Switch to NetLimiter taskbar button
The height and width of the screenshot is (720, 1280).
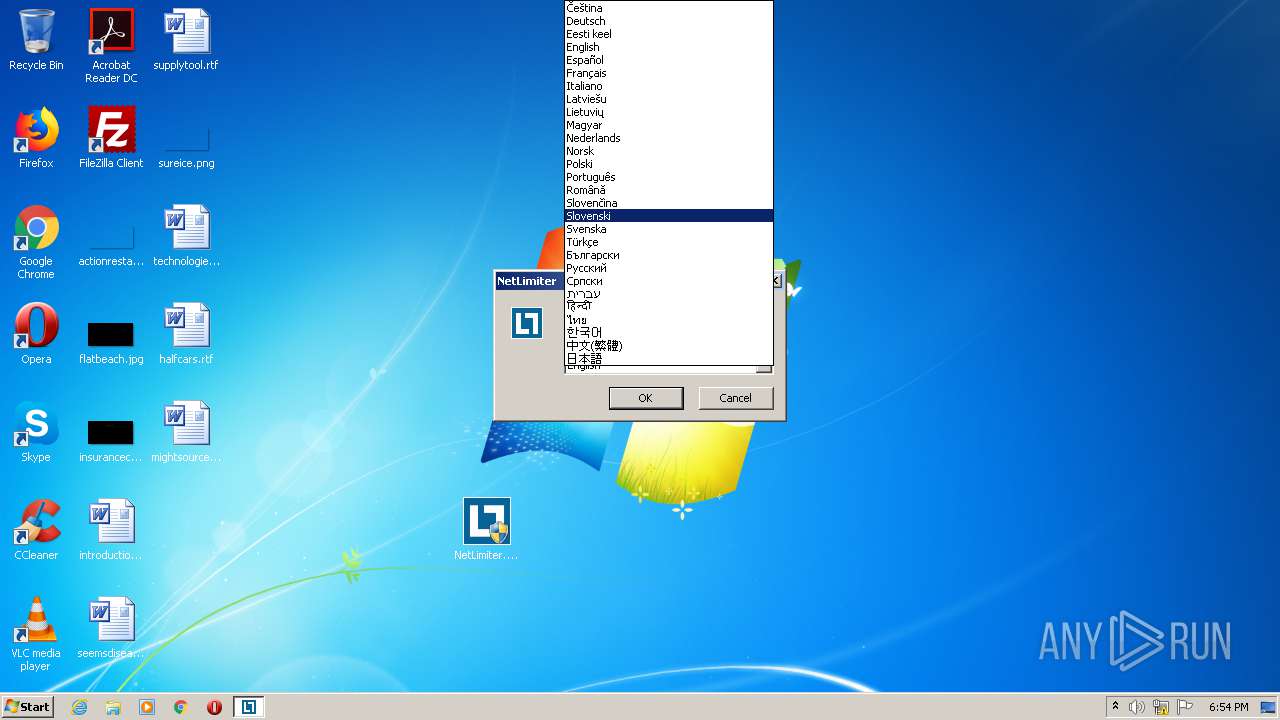coord(249,707)
